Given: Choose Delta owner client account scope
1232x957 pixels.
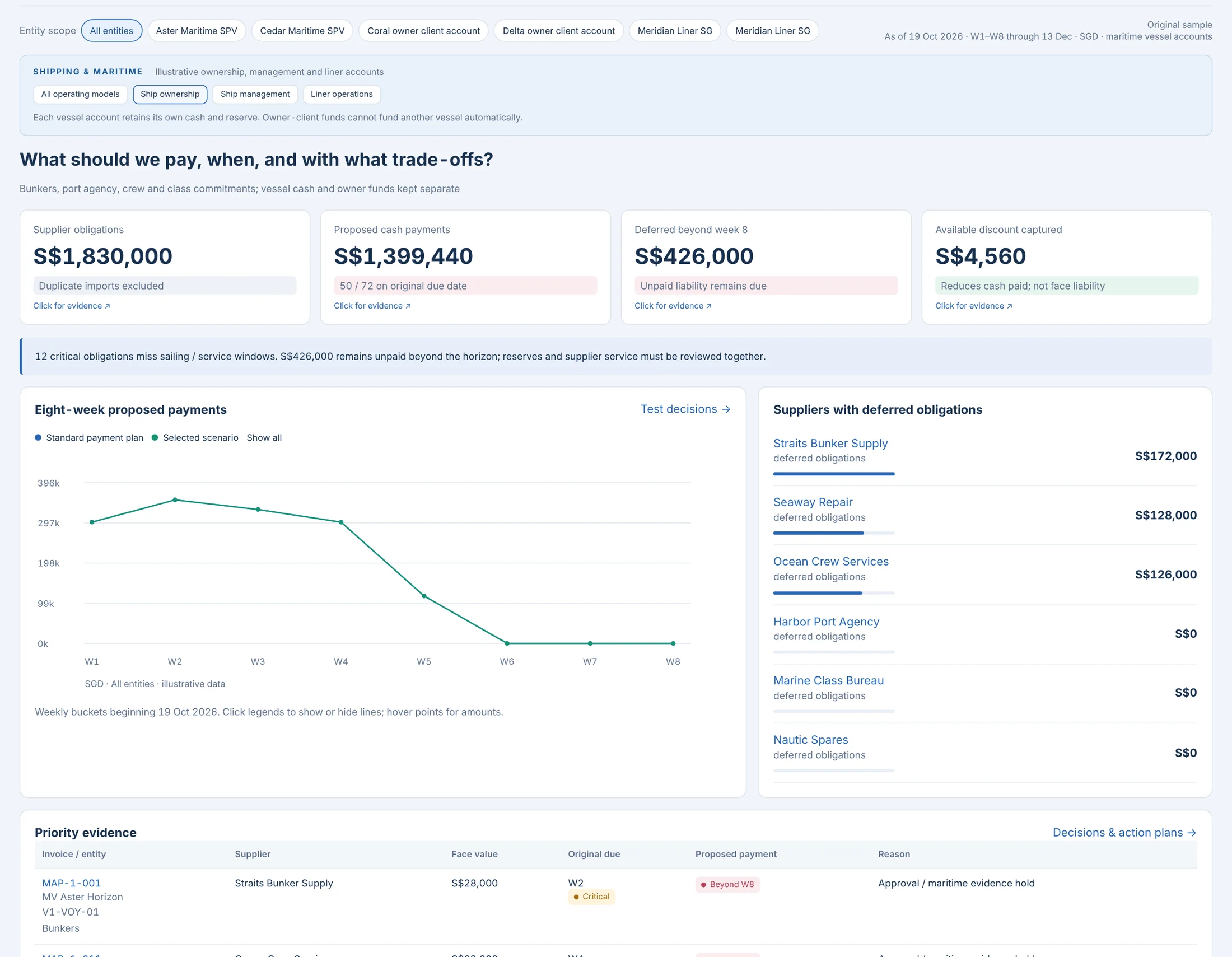Looking at the screenshot, I should (x=558, y=31).
